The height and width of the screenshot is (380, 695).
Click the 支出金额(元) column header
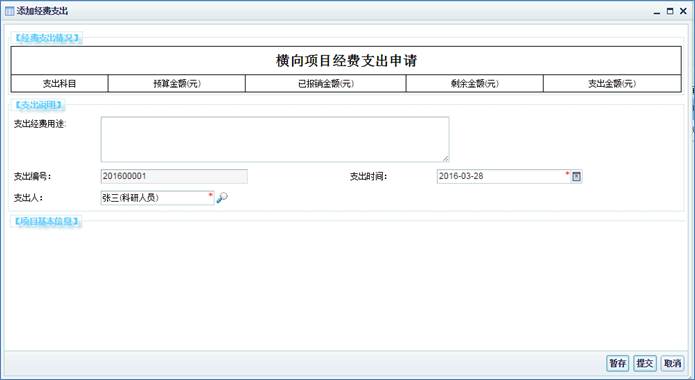(x=612, y=83)
